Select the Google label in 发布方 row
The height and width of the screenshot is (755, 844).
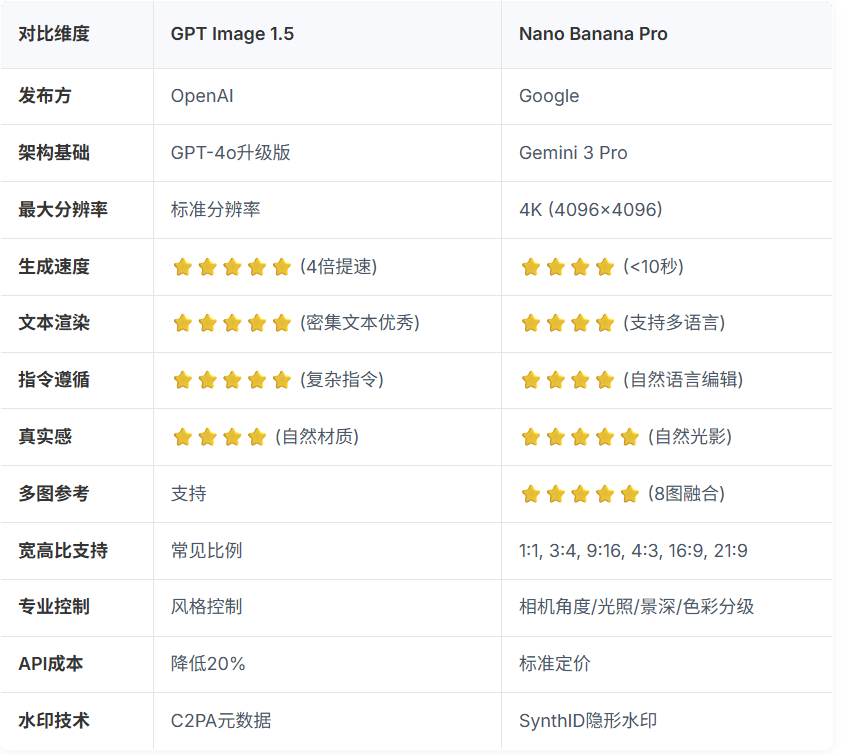click(x=548, y=96)
